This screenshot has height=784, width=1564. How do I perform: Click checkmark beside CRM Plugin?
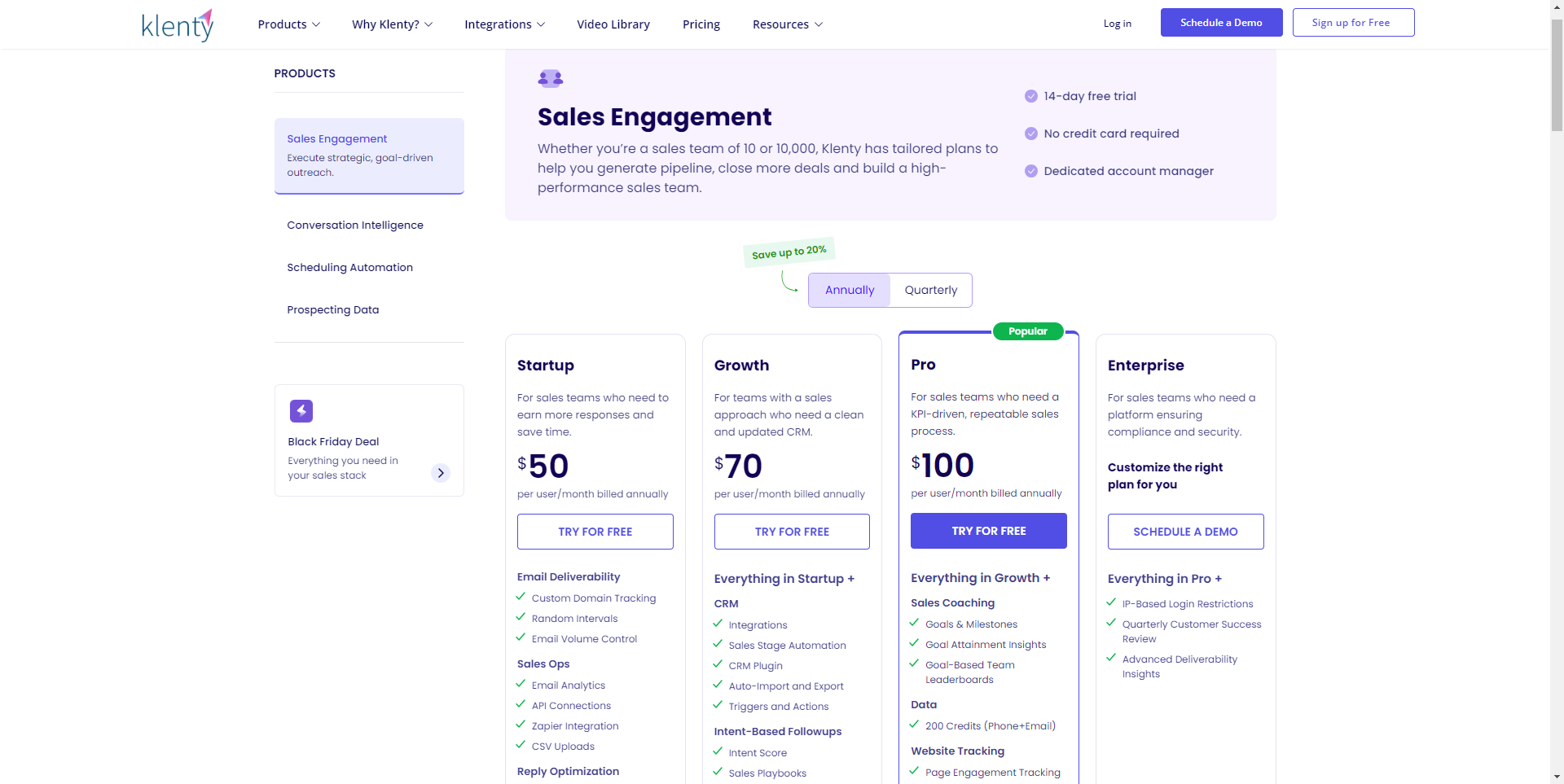click(x=718, y=664)
